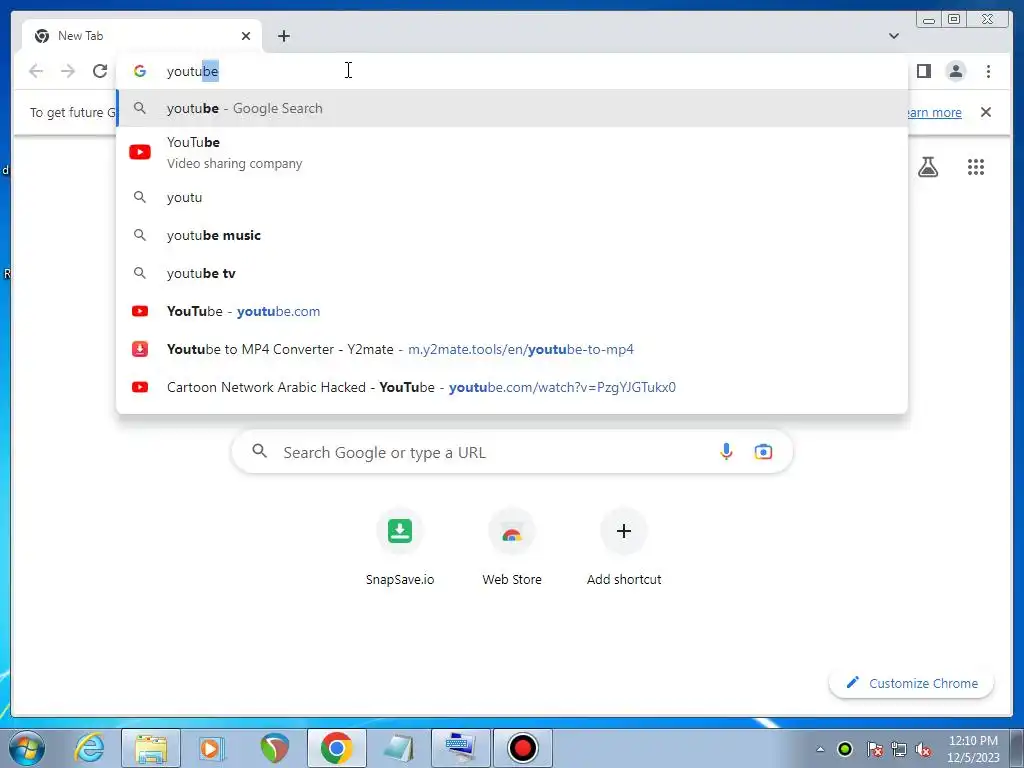Image resolution: width=1024 pixels, height=768 pixels.
Task: Open the SnapSave.io shortcut
Action: pos(400,547)
